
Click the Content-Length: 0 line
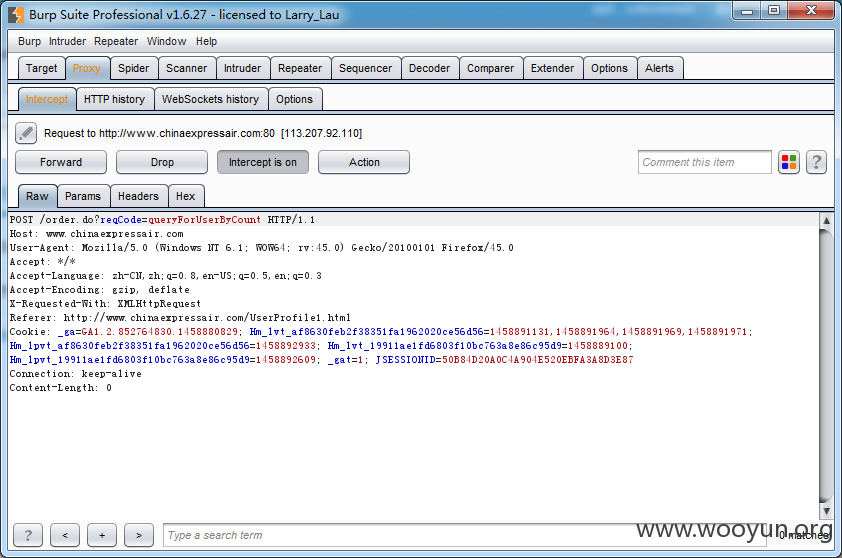point(61,387)
